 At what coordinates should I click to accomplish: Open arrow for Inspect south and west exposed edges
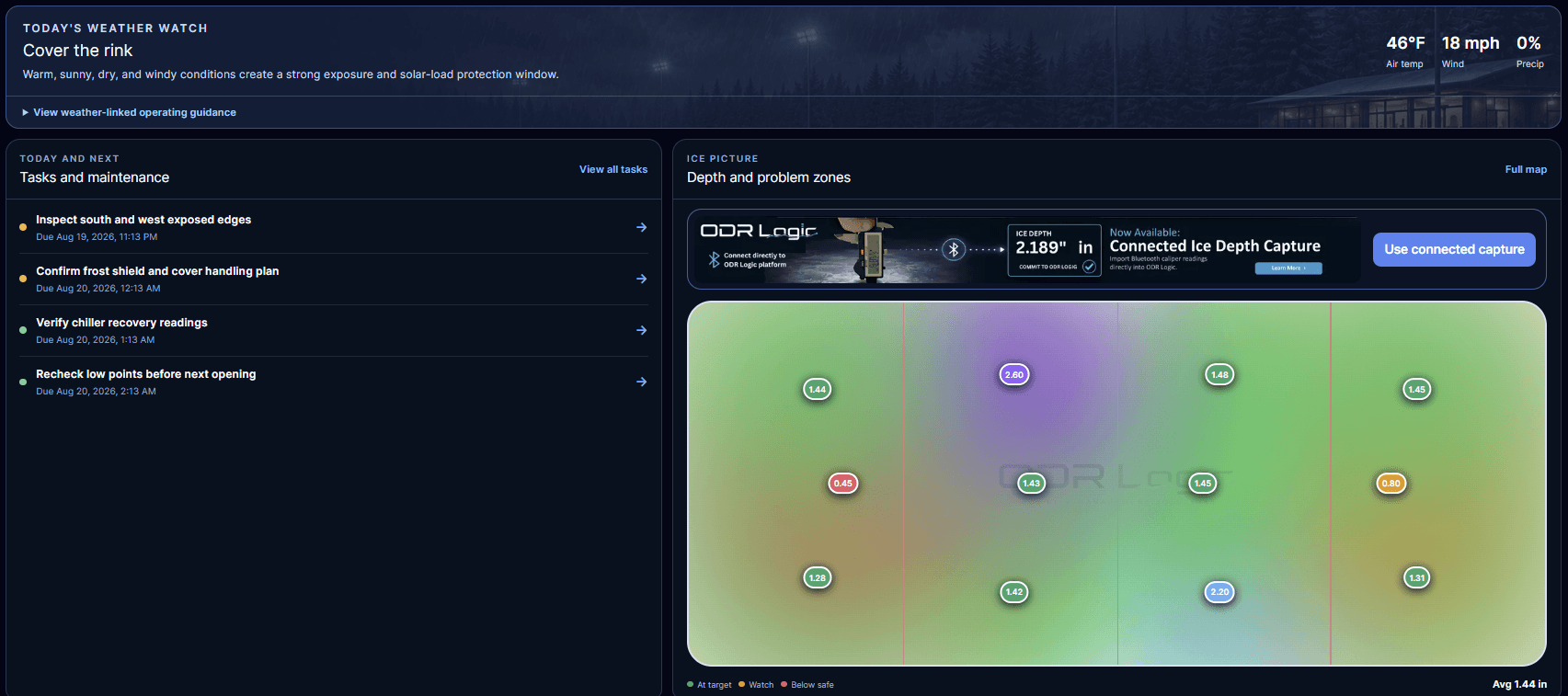[641, 227]
